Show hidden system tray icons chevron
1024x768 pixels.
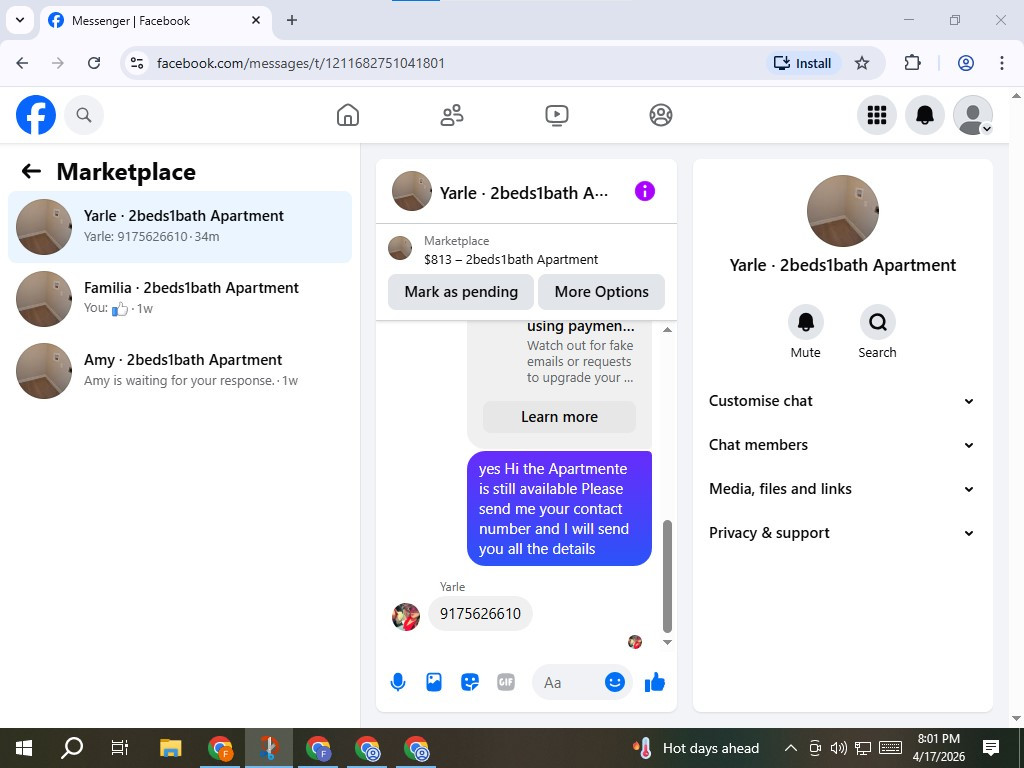click(790, 748)
